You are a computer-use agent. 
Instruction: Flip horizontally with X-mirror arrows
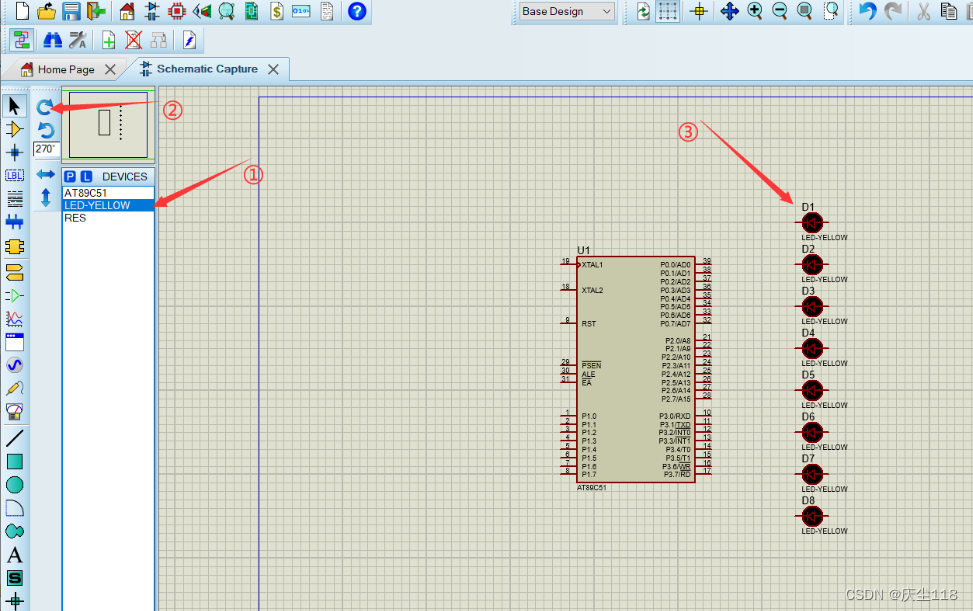coord(46,174)
